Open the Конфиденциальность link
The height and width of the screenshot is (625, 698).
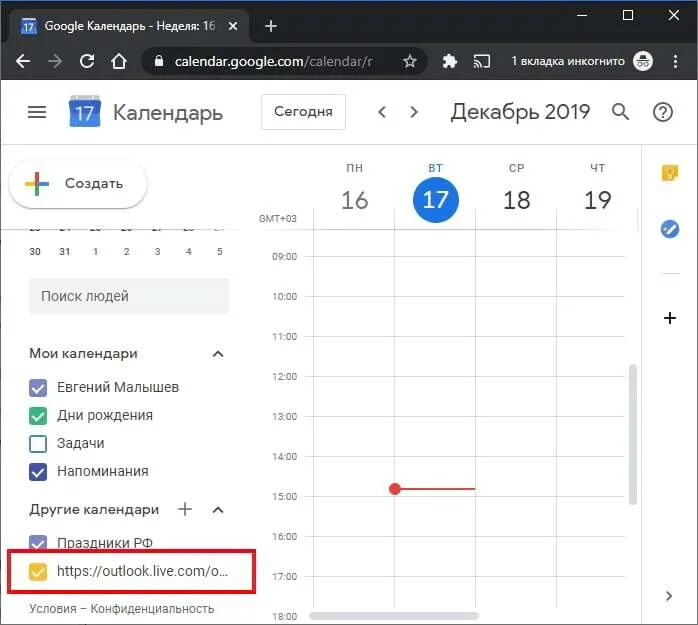(152, 609)
